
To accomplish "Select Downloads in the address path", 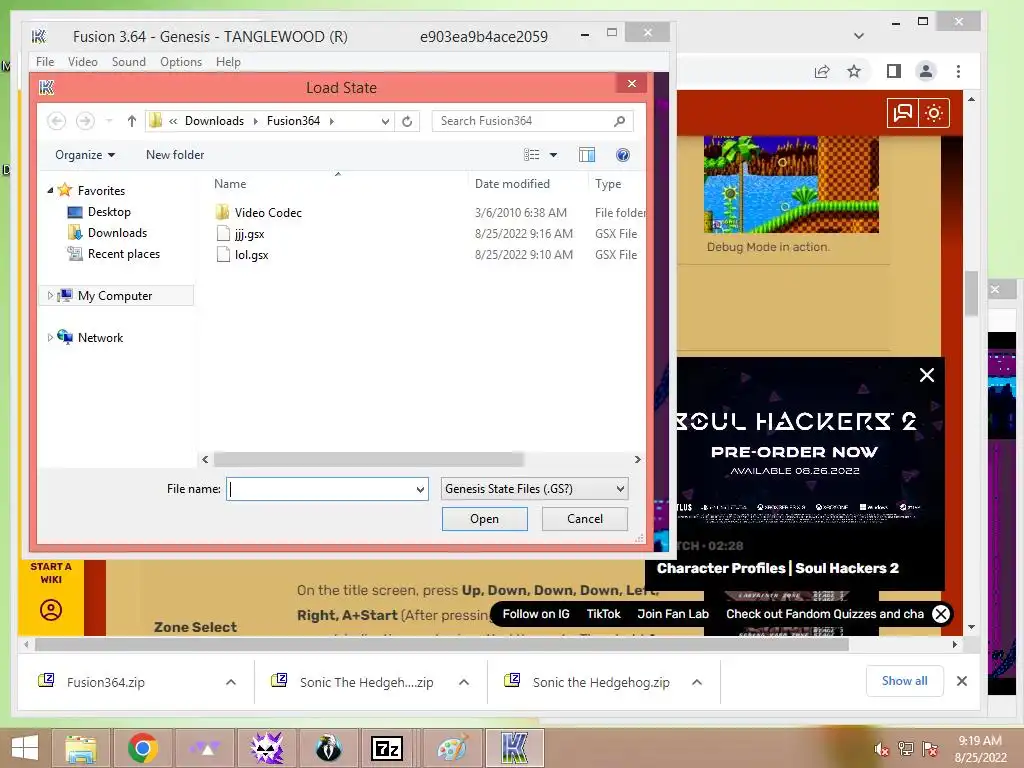I will pos(214,121).
